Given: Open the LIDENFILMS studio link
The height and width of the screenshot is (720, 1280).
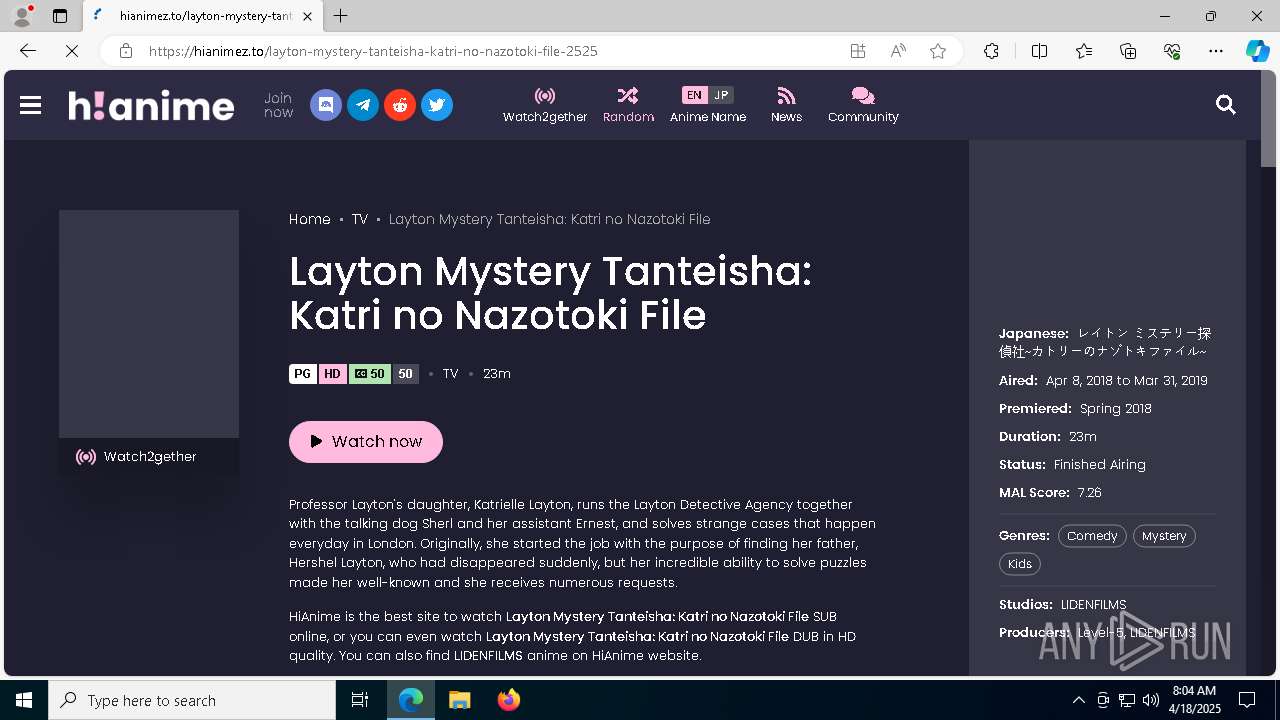Looking at the screenshot, I should tap(1093, 605).
